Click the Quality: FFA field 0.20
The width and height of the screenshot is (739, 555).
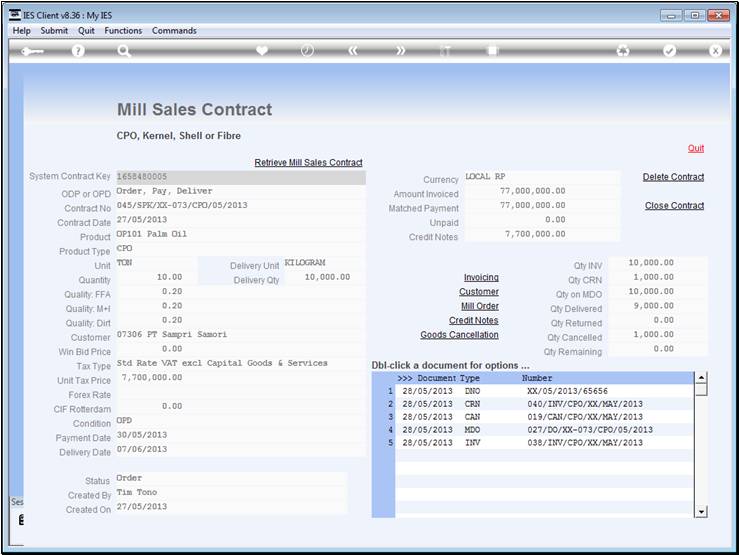click(241, 292)
